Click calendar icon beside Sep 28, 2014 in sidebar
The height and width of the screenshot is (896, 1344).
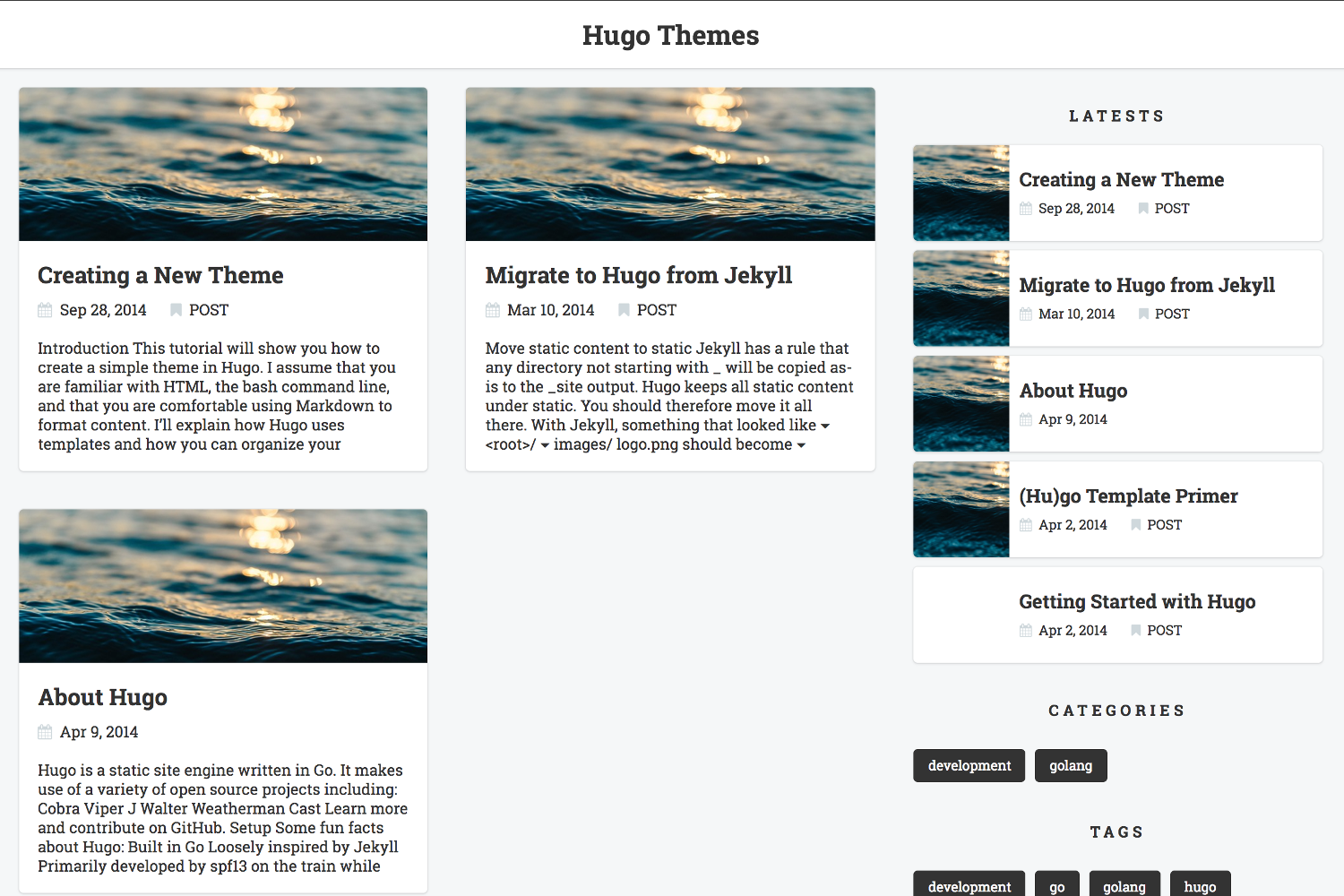[x=1026, y=209]
